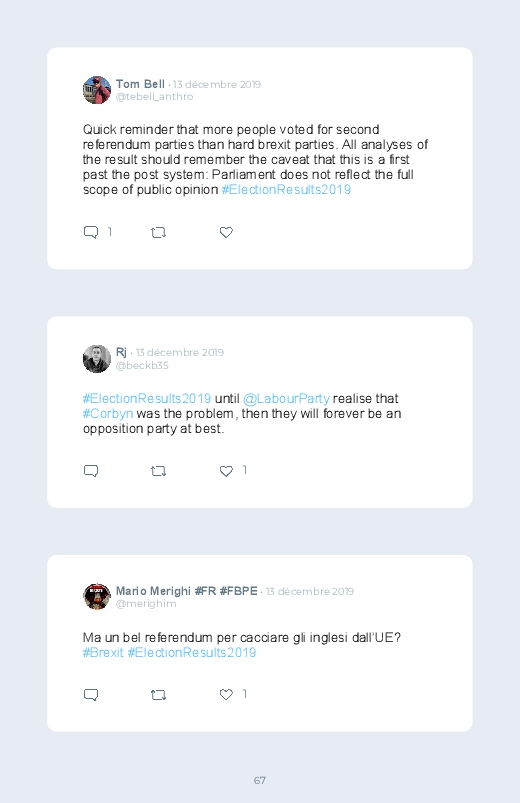Reply to Rj's Corbyn tweet
520x803 pixels.
click(x=91, y=471)
